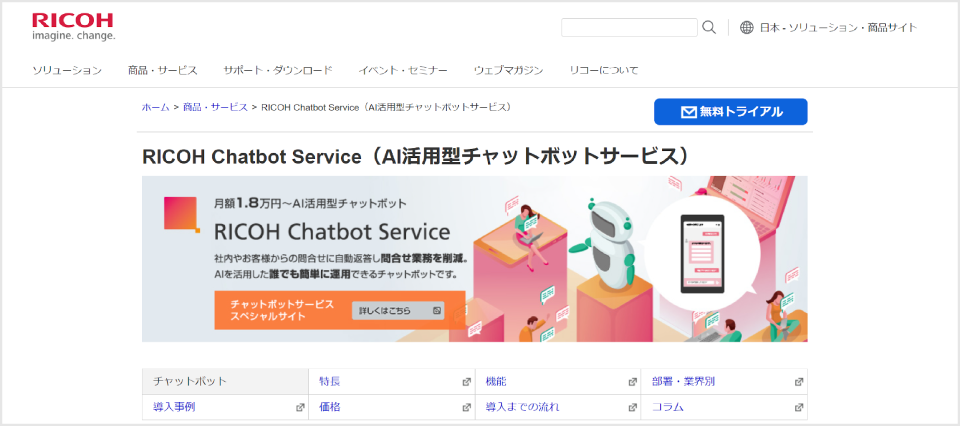Open the 導入までの流れ link

click(522, 407)
